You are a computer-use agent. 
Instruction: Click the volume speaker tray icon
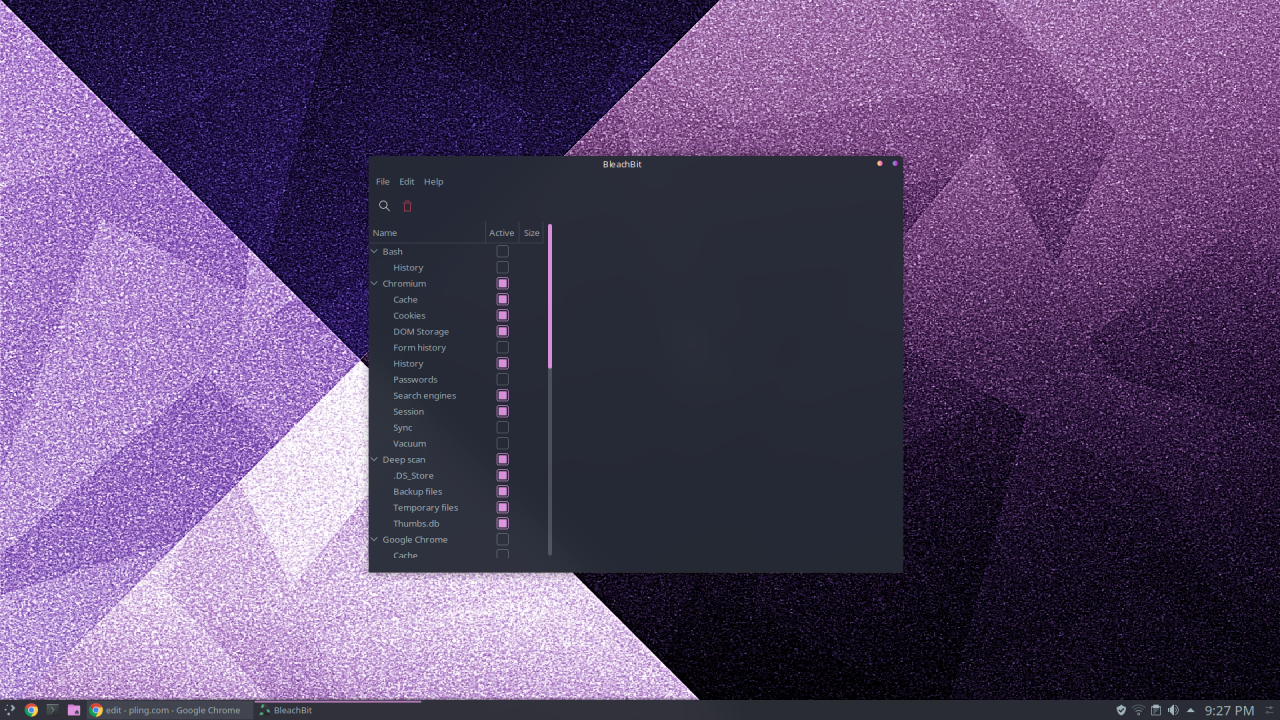coord(1173,710)
